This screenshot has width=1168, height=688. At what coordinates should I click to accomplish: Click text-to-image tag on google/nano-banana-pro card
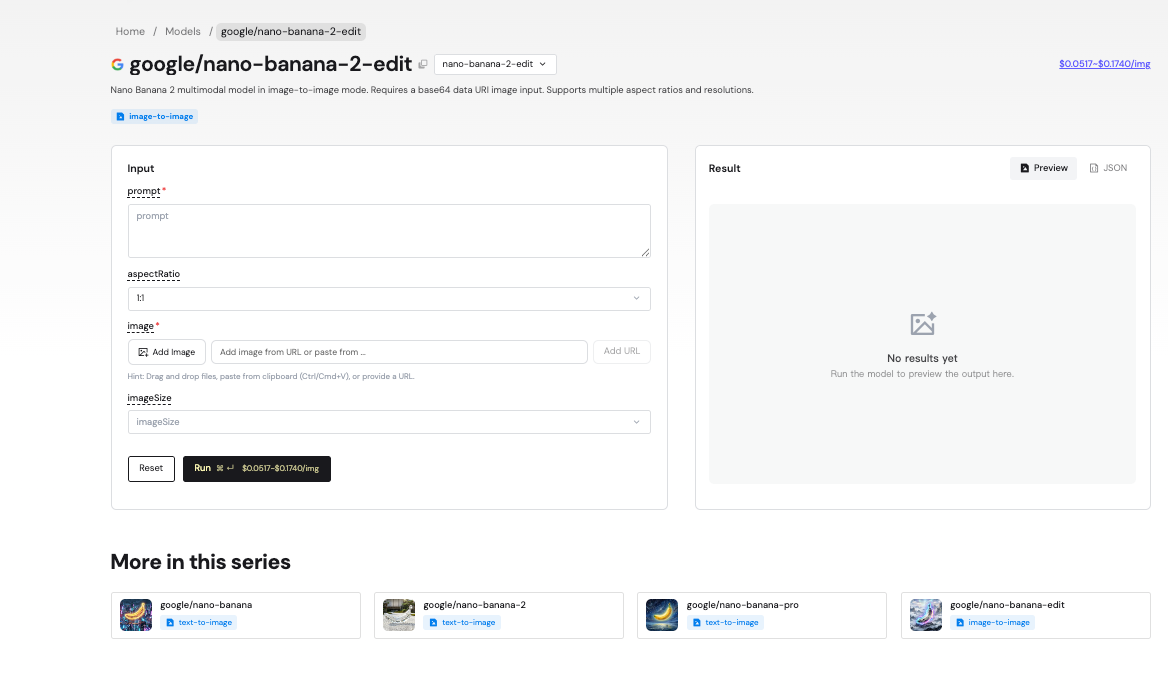pos(725,622)
